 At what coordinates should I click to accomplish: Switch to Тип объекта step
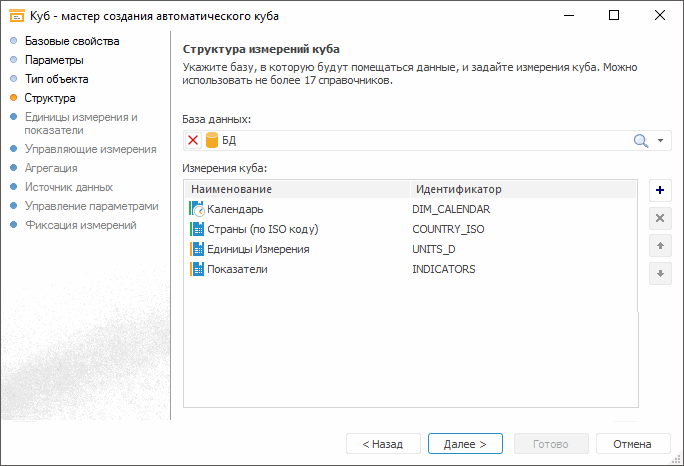click(x=57, y=79)
